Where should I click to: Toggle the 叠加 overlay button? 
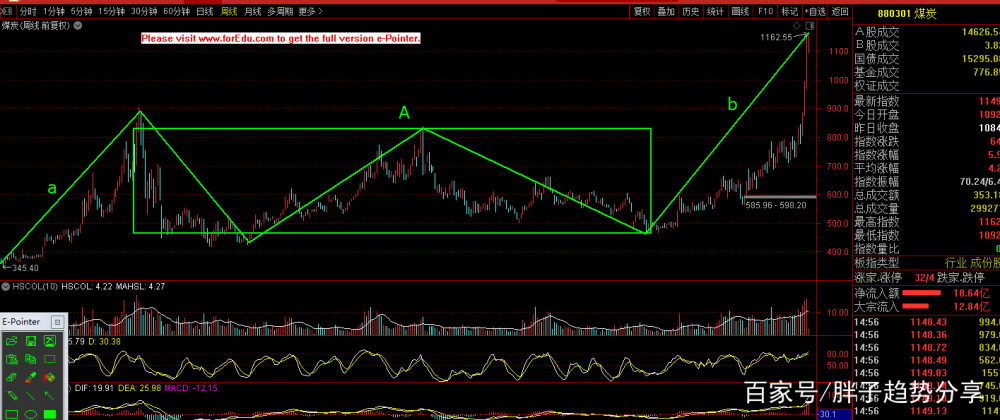(x=665, y=11)
